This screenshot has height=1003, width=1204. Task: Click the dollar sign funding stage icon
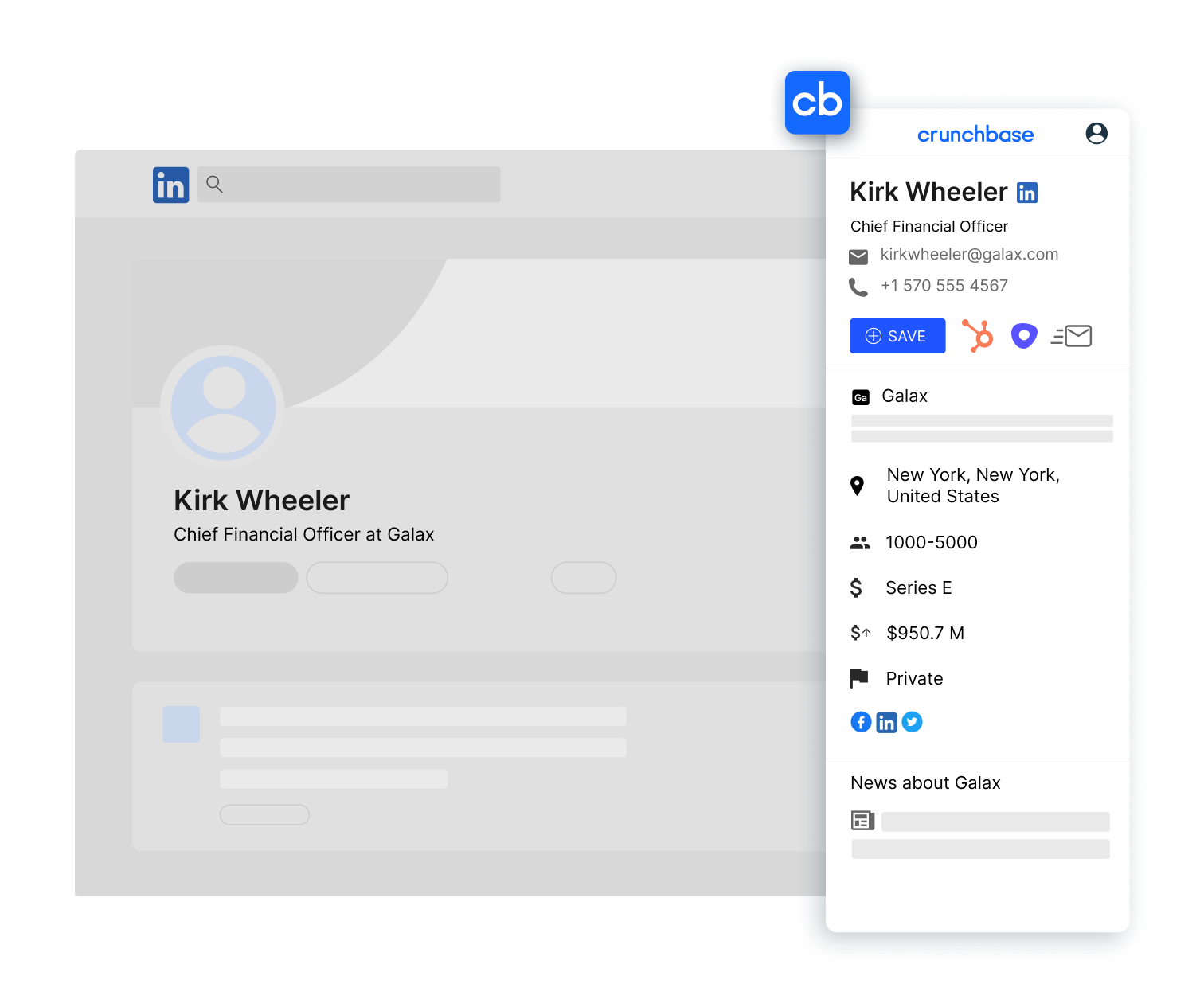click(856, 587)
